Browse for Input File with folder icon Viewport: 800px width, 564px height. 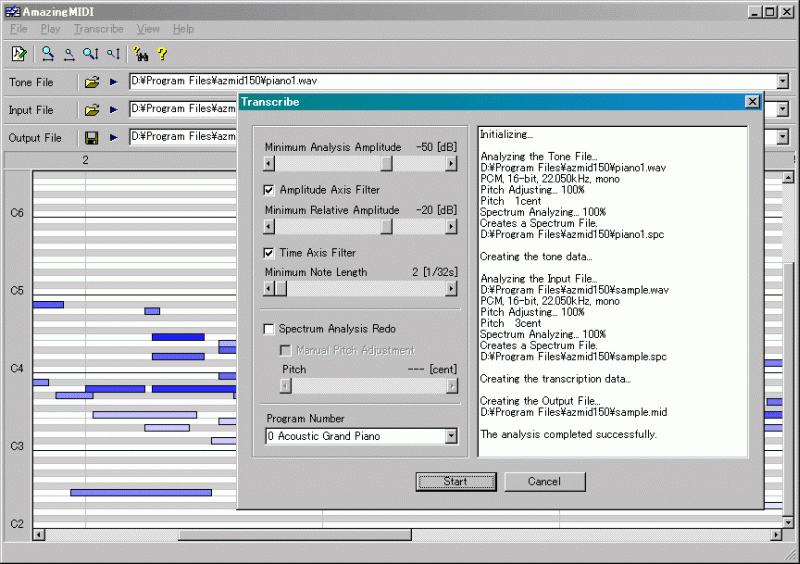(x=91, y=110)
